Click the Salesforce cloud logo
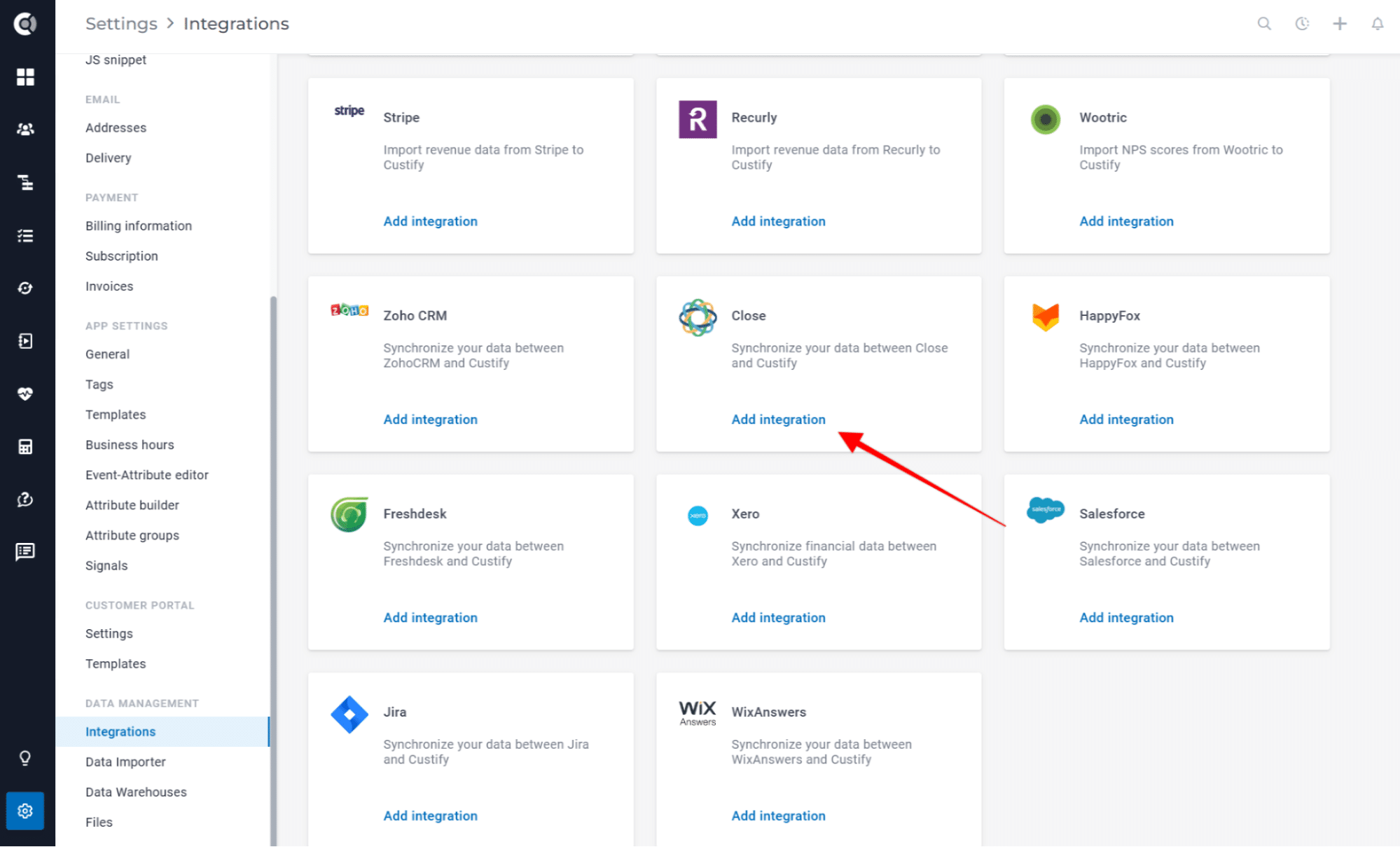 point(1046,510)
